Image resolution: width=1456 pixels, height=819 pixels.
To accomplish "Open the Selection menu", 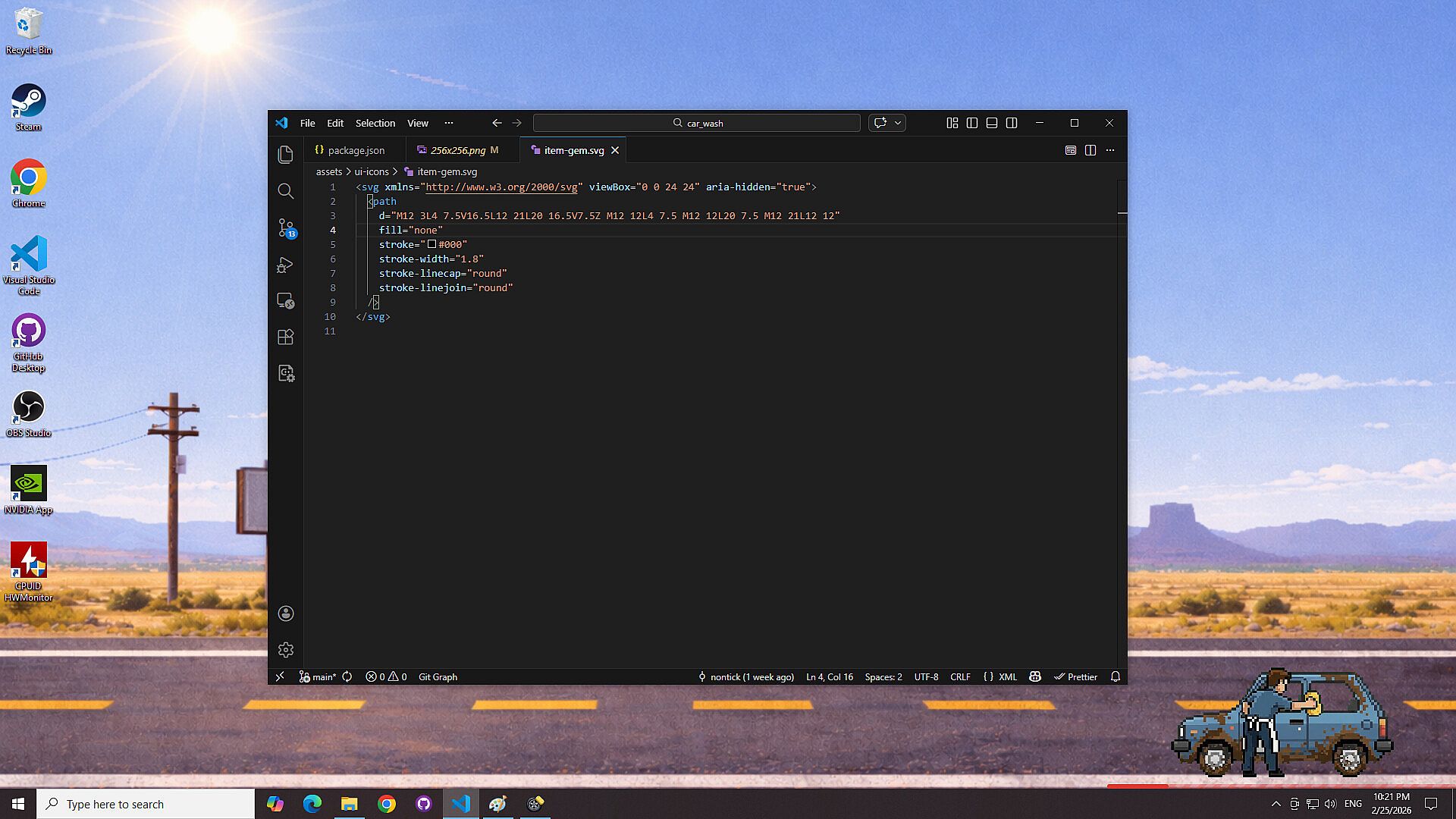I will [375, 123].
